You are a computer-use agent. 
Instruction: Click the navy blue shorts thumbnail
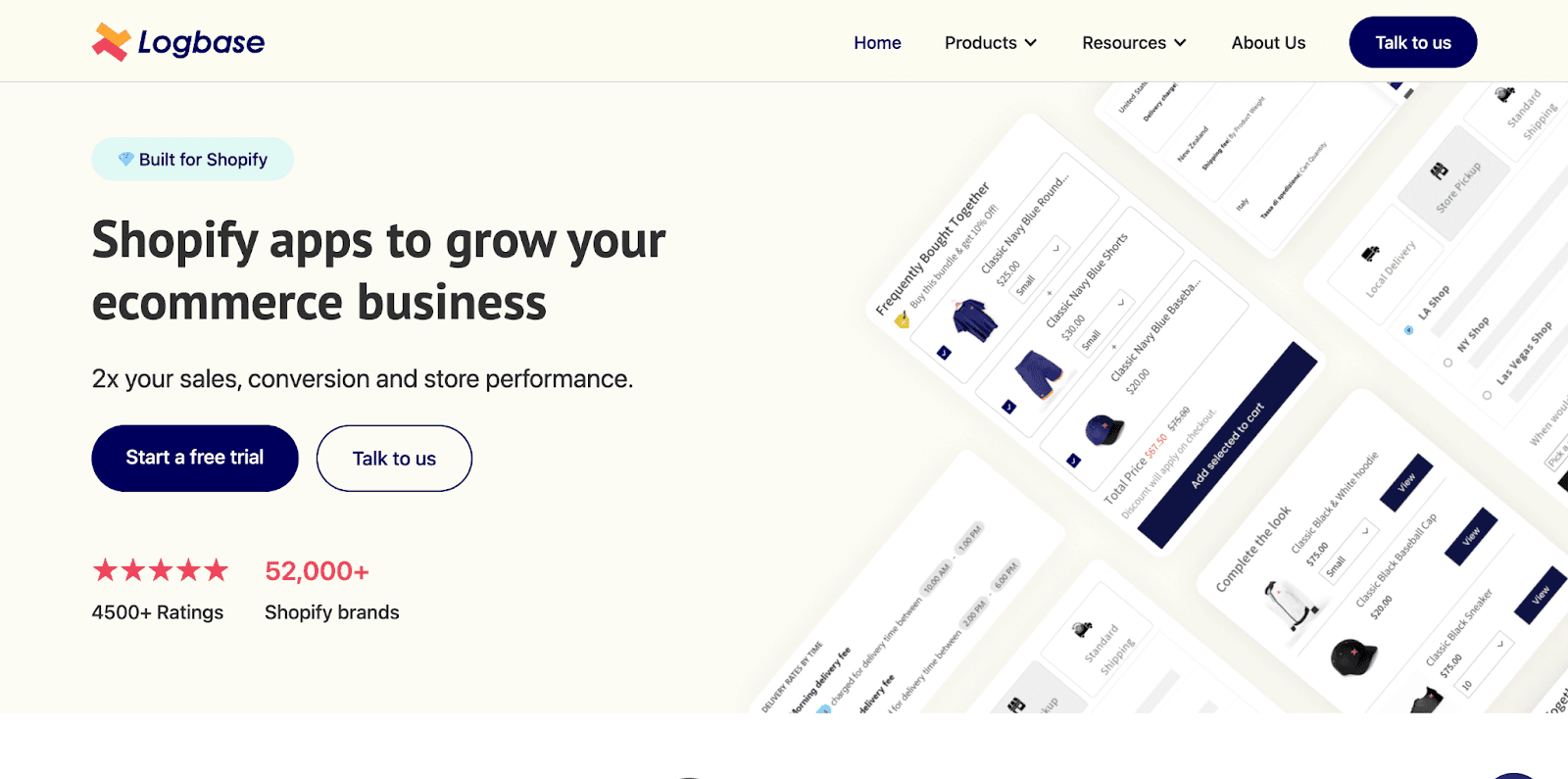click(x=1039, y=374)
